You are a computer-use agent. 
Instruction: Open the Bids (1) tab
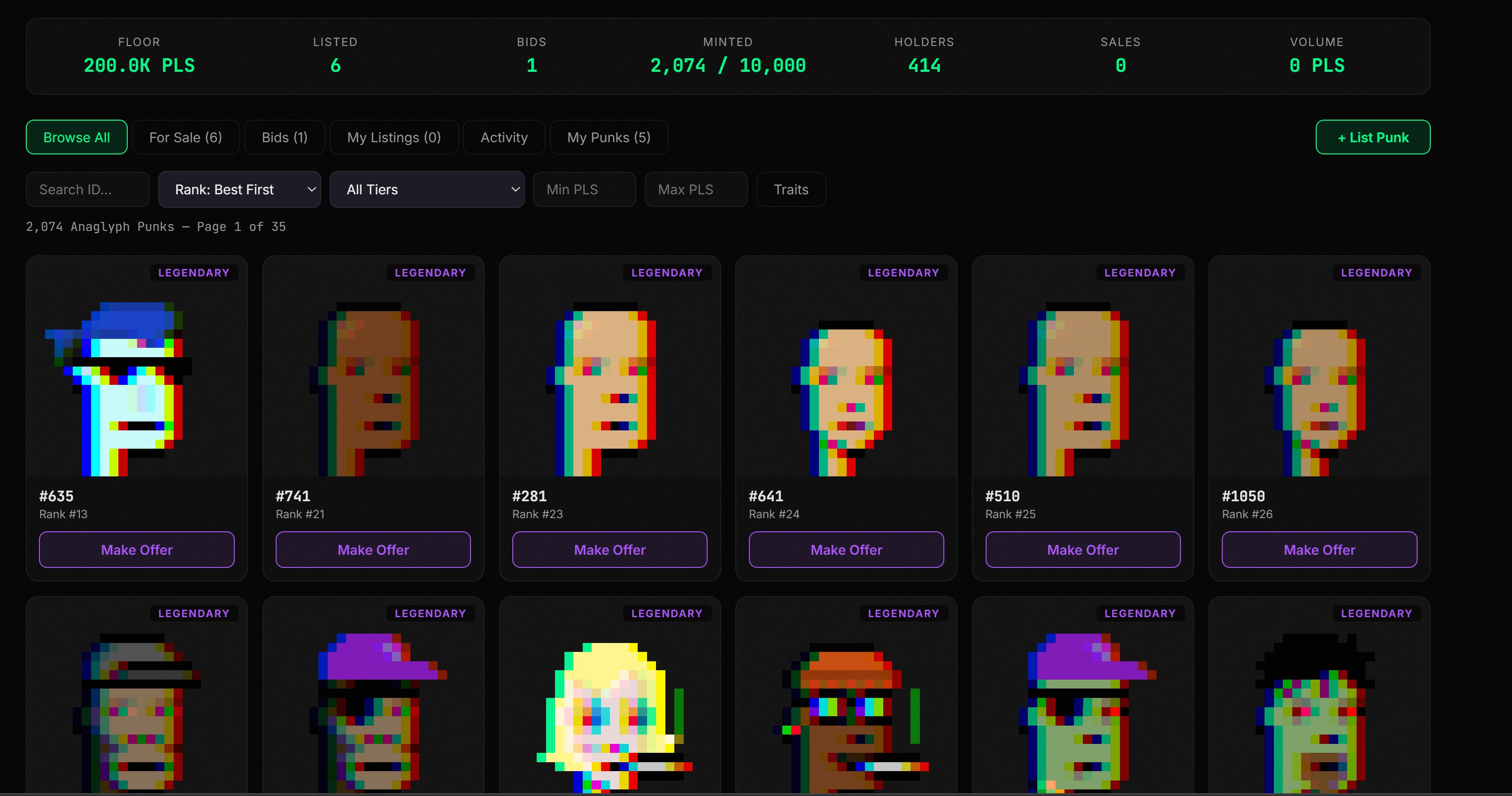[x=284, y=137]
